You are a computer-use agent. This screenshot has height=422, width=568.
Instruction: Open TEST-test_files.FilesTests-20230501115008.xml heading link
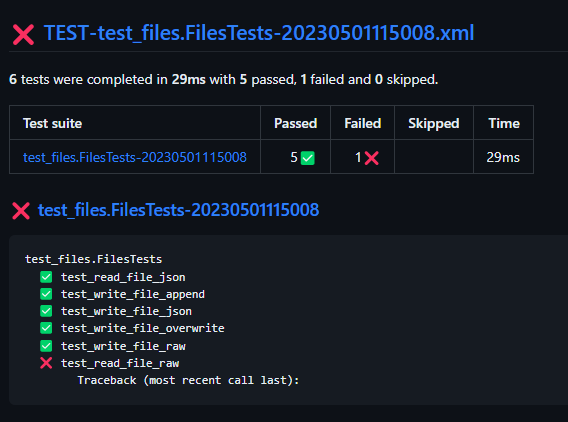[x=259, y=33]
